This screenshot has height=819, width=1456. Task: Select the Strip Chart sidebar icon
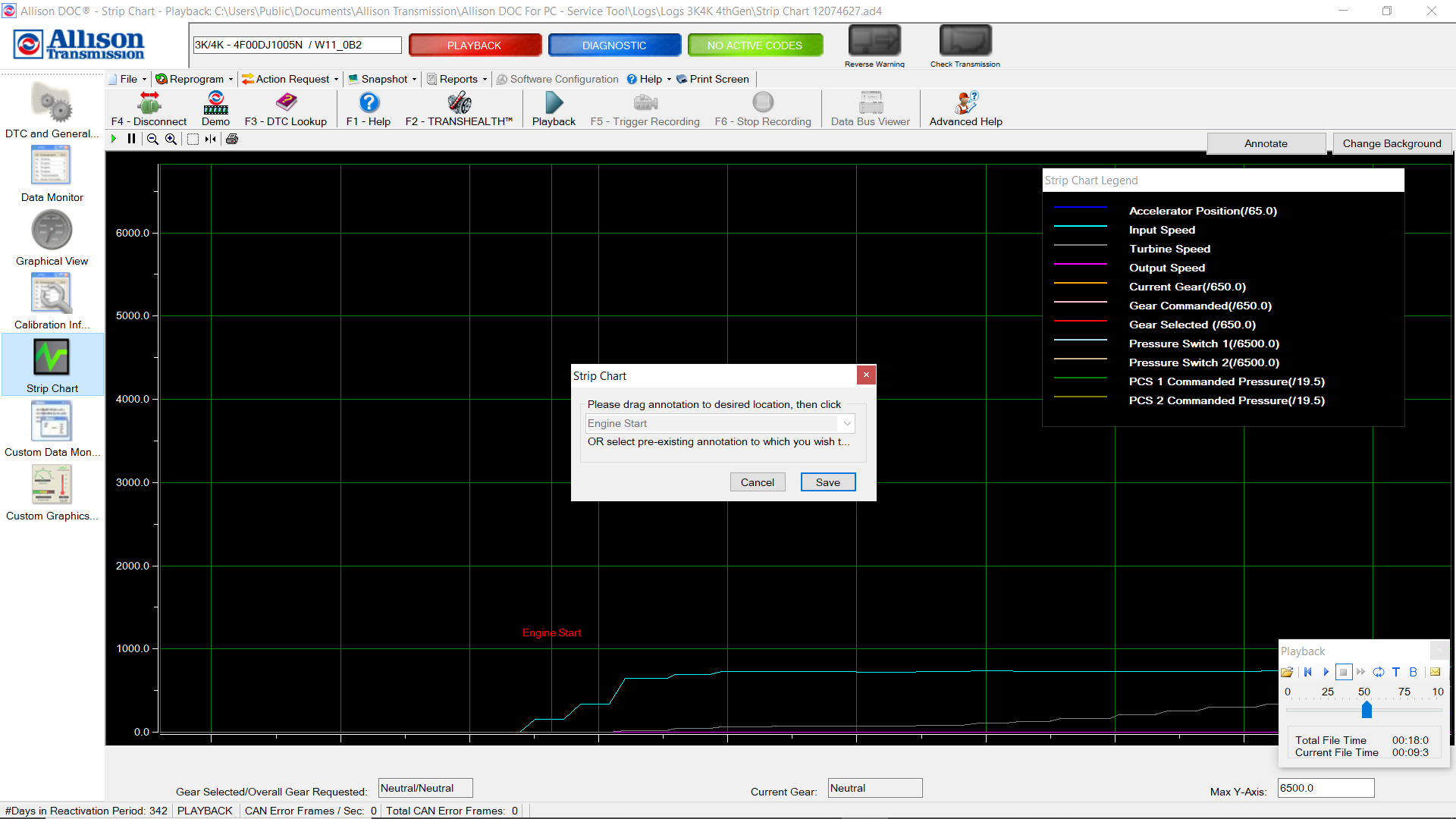coord(51,364)
